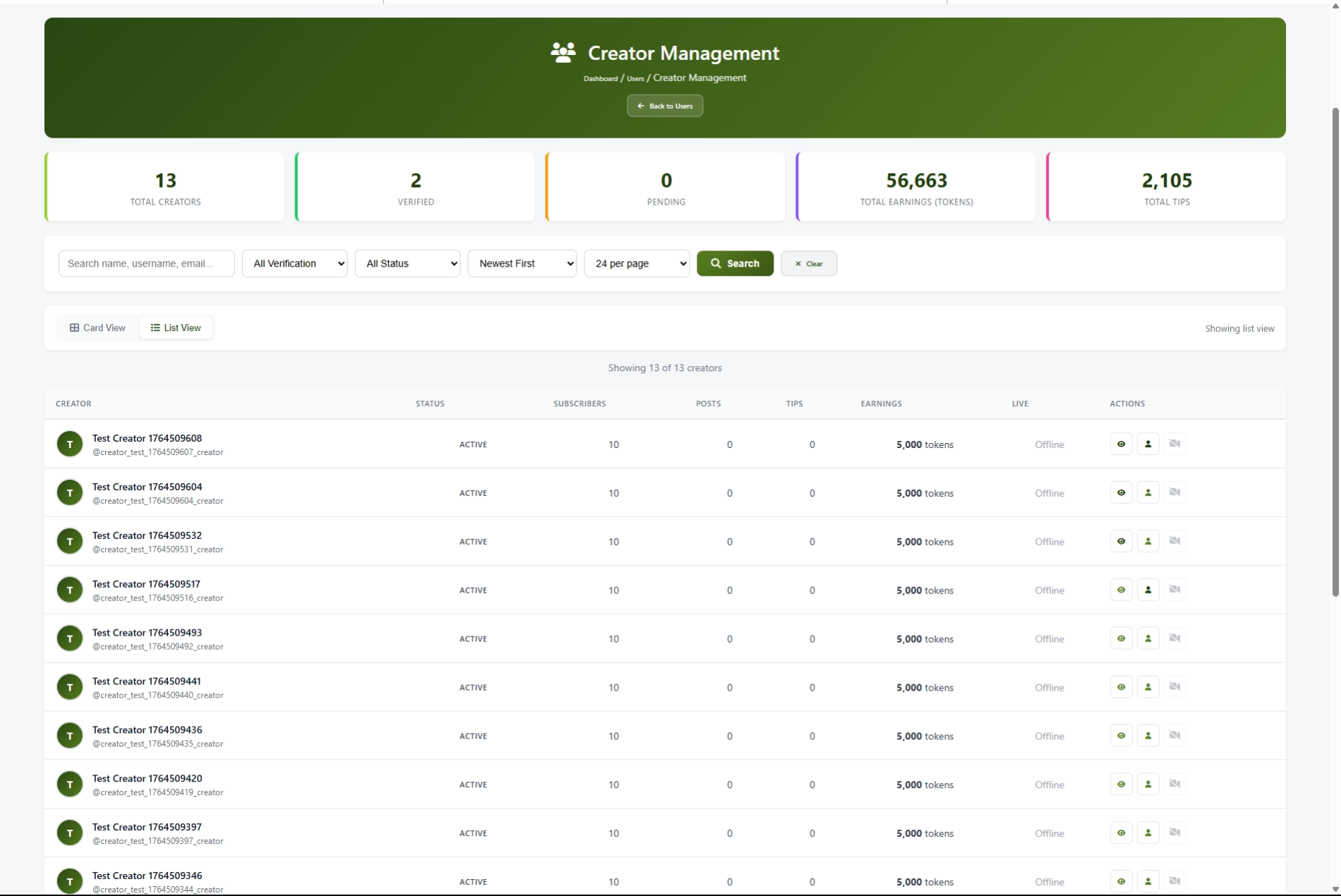Image resolution: width=1341 pixels, height=896 pixels.
Task: View Test Creator 1764509436 via eye icon
Action: pyautogui.click(x=1121, y=736)
